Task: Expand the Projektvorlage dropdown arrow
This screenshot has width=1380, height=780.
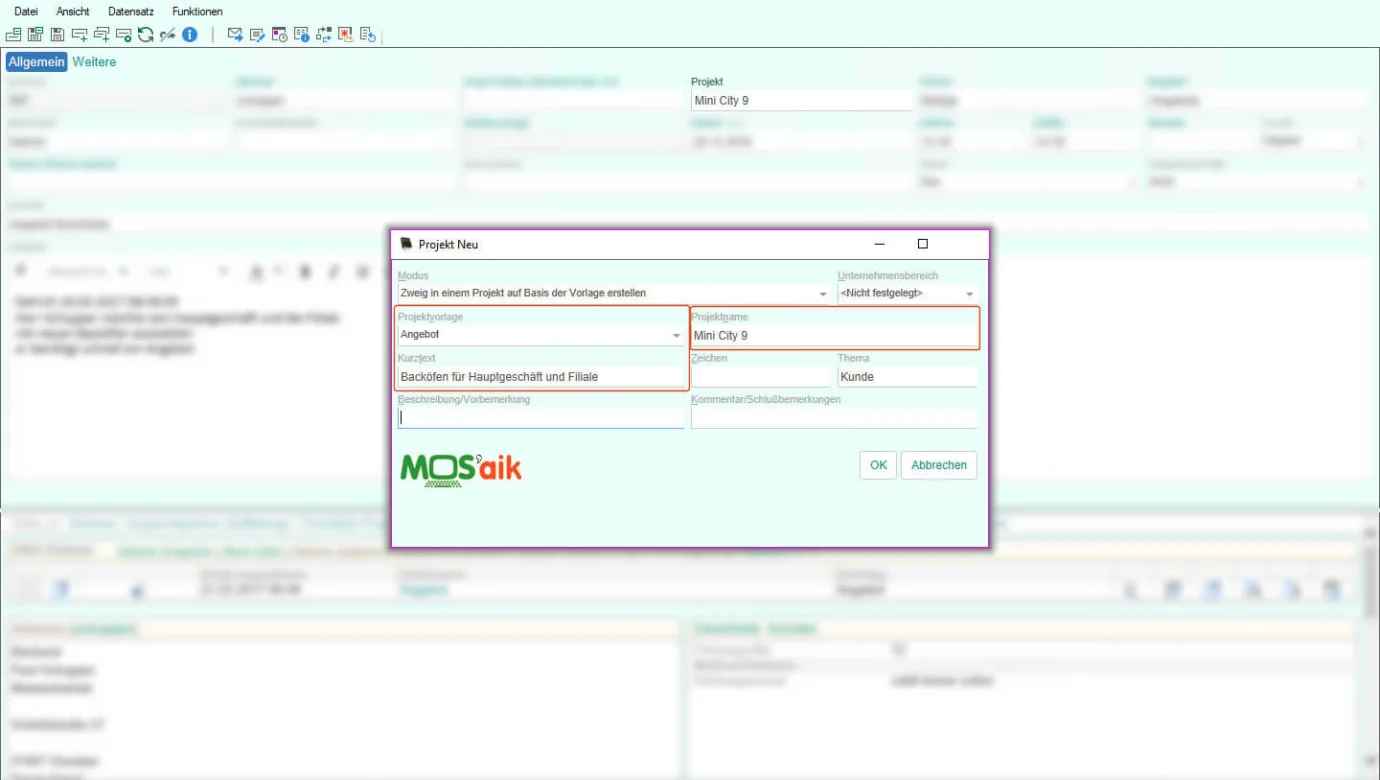Action: pyautogui.click(x=677, y=336)
